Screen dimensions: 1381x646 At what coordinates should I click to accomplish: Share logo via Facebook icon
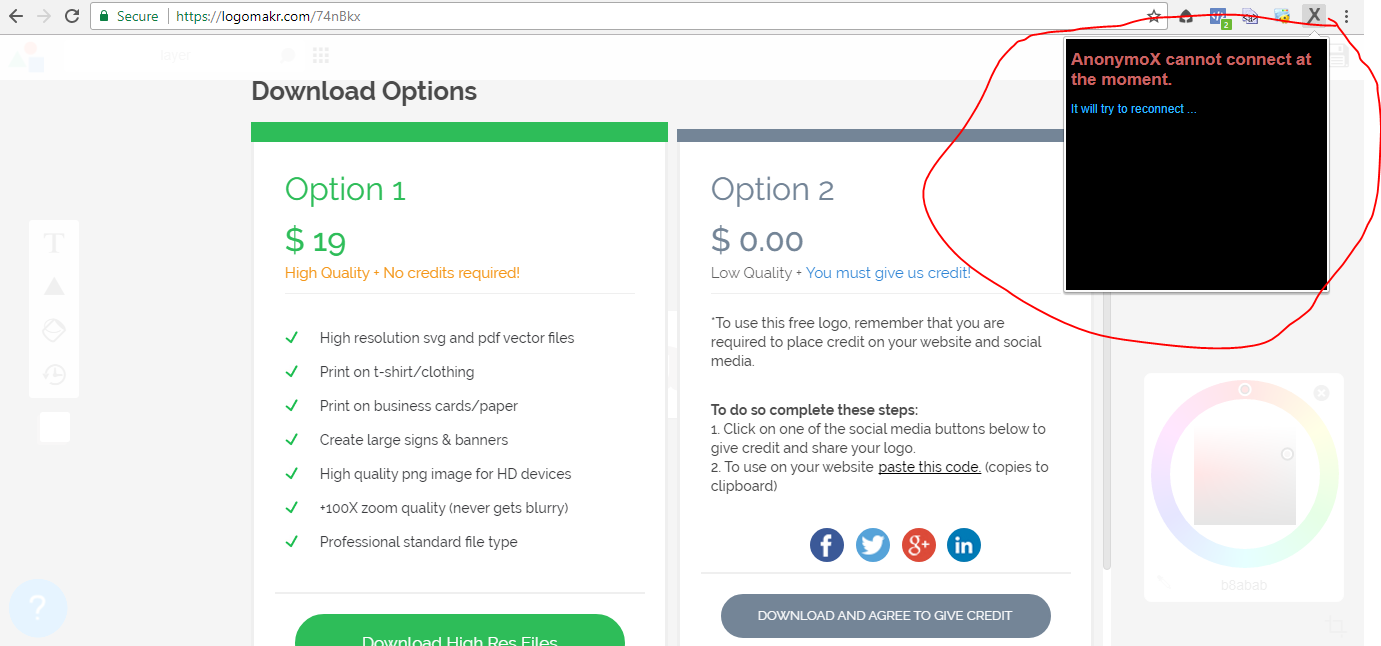click(x=826, y=545)
